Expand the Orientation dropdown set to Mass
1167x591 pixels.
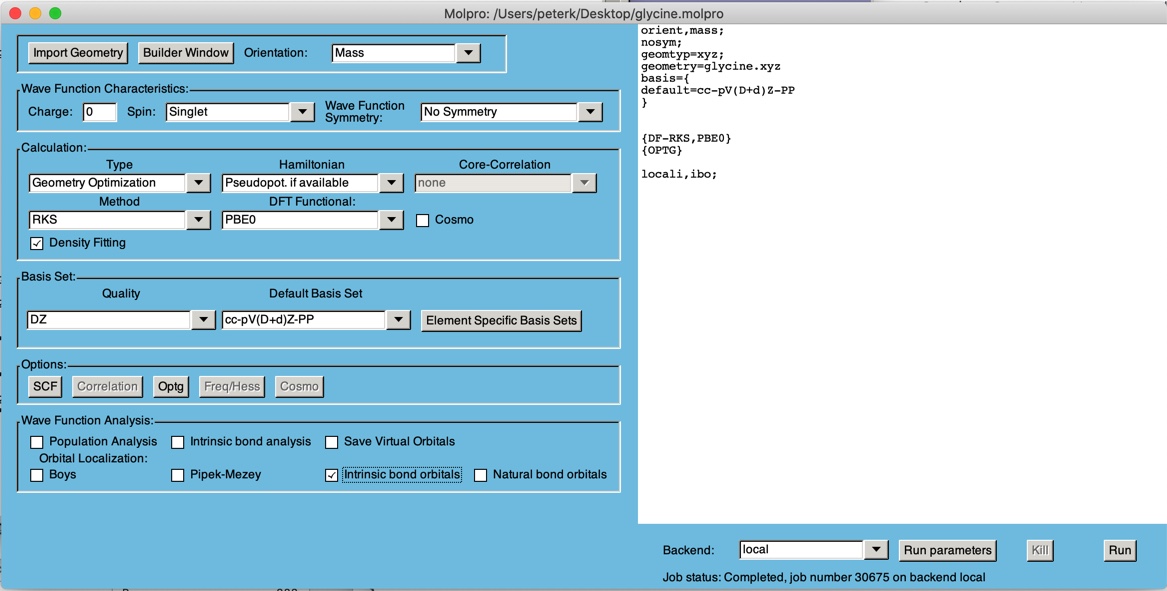[x=468, y=53]
